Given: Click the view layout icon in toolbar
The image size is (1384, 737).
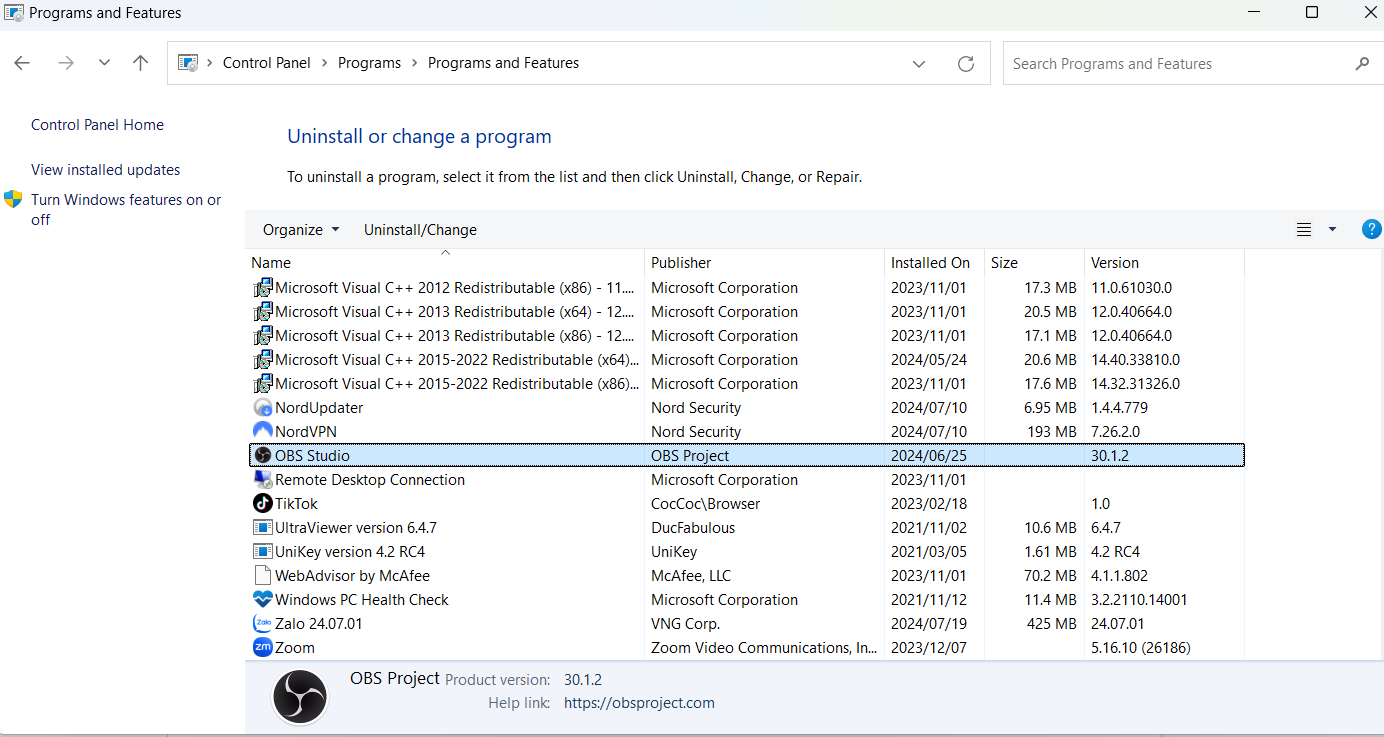Looking at the screenshot, I should (x=1304, y=230).
